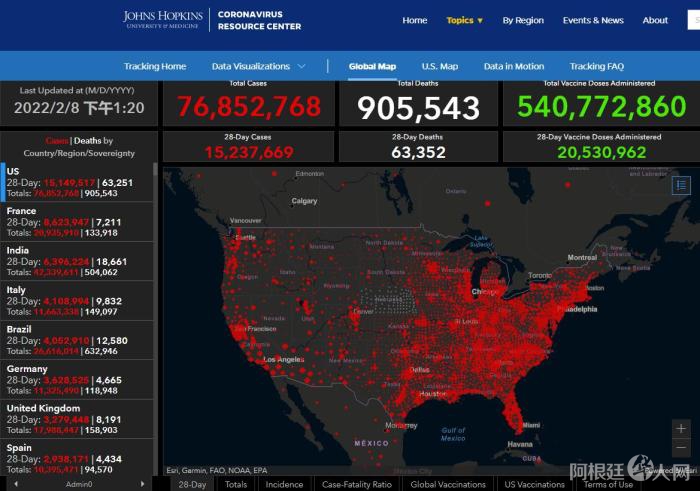This screenshot has width=700, height=491.
Task: Open Data in Motion page
Action: [x=514, y=66]
